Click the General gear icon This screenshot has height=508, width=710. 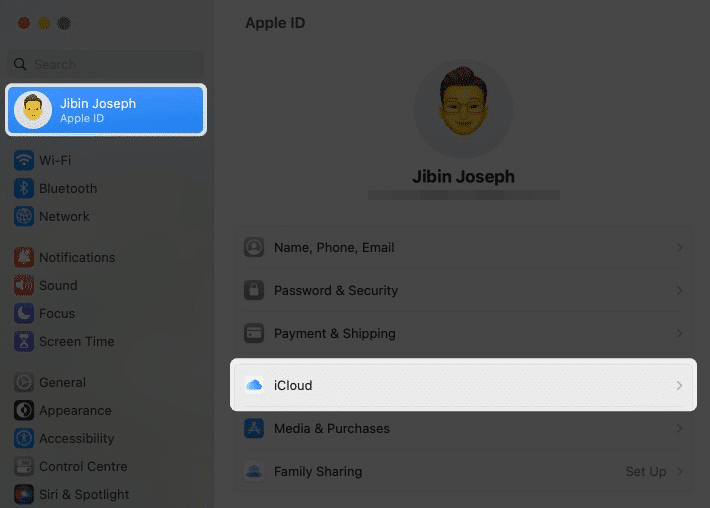pos(24,382)
